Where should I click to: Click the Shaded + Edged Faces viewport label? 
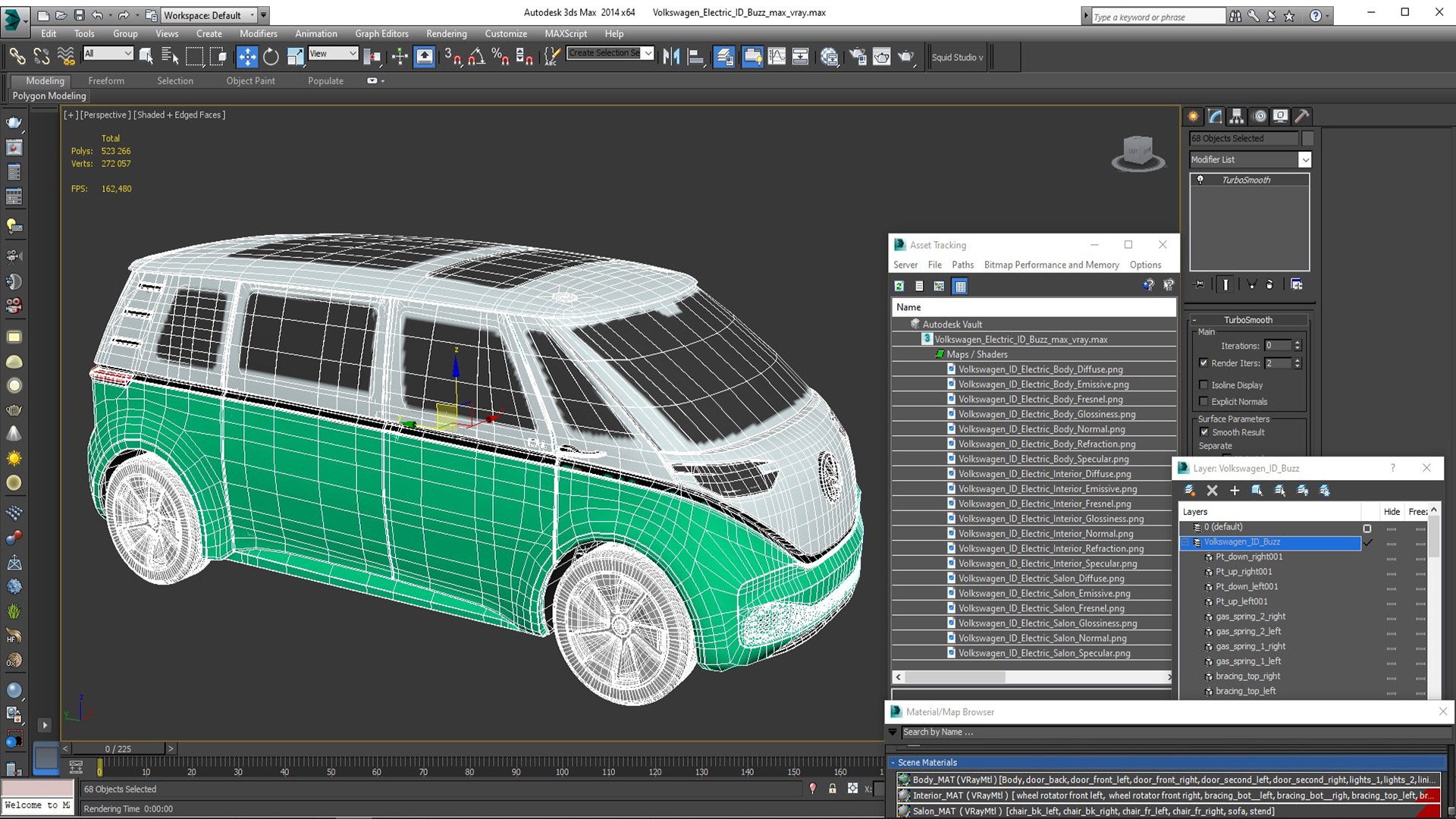click(x=180, y=115)
